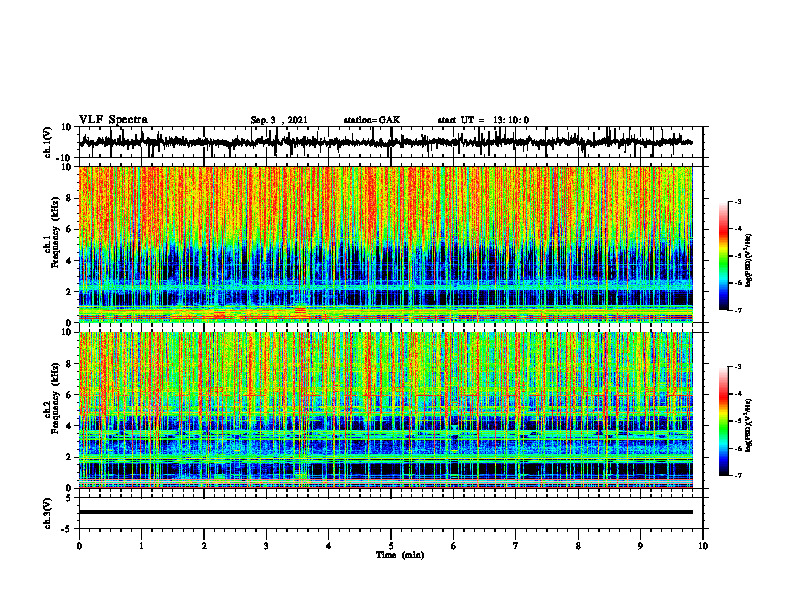
Task: Click the time axis '0' tick label
Action: pyautogui.click(x=79, y=546)
